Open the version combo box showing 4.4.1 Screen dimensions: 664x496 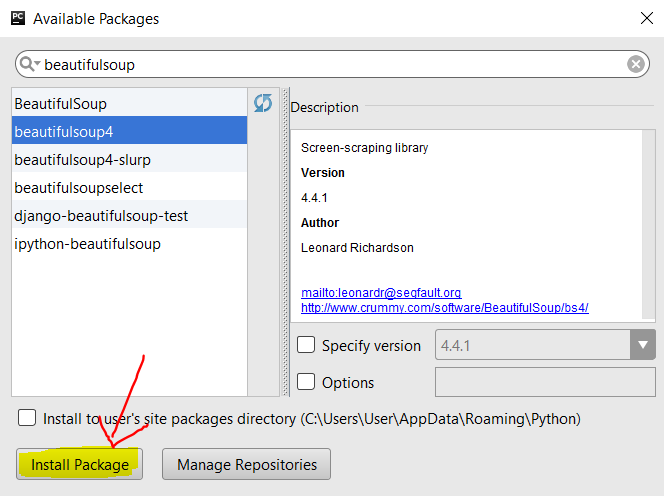click(545, 345)
